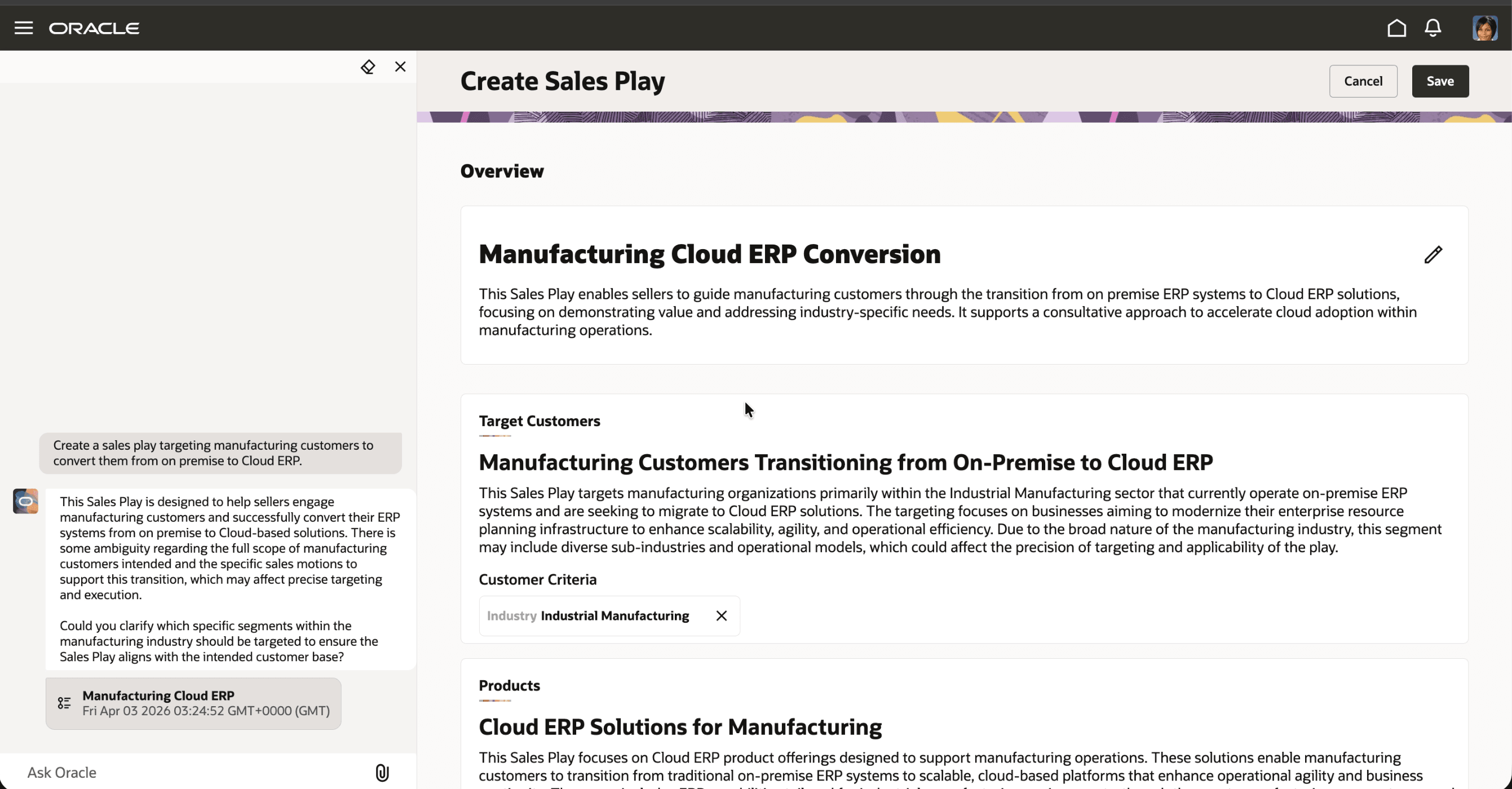Click the Oracle logo
The image size is (1512, 789).
click(x=94, y=28)
